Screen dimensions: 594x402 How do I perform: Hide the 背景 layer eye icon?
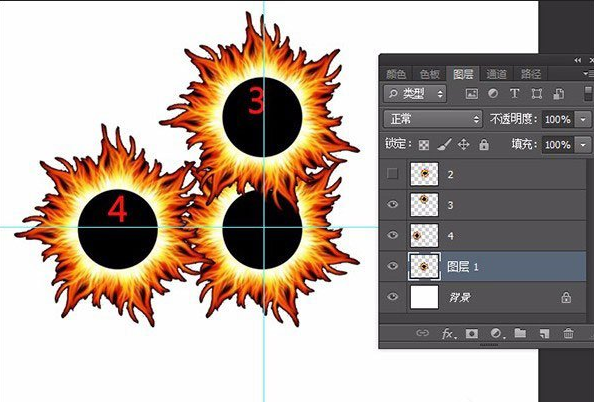tap(392, 297)
